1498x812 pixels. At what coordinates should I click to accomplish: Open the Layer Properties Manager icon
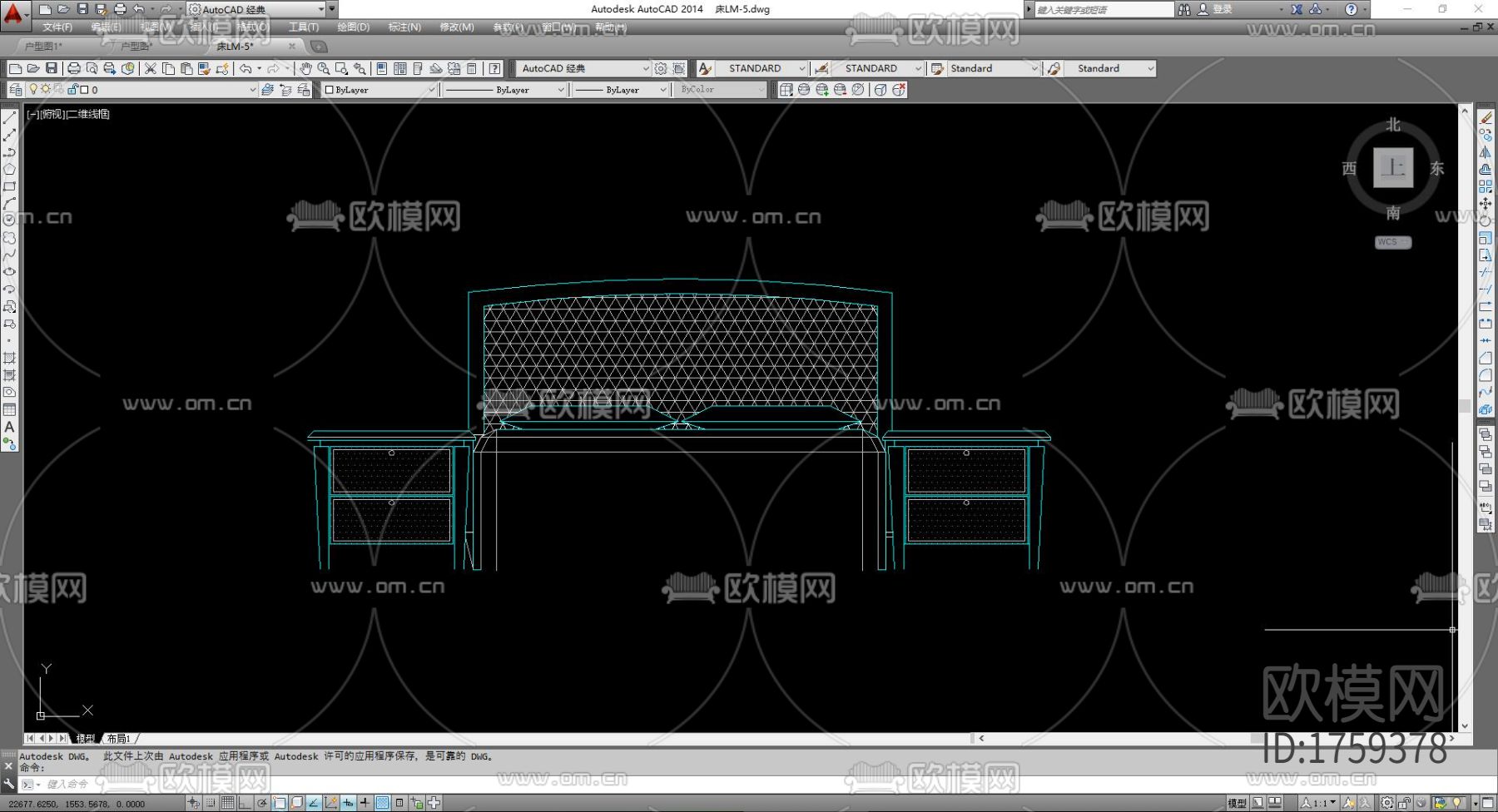point(16,90)
